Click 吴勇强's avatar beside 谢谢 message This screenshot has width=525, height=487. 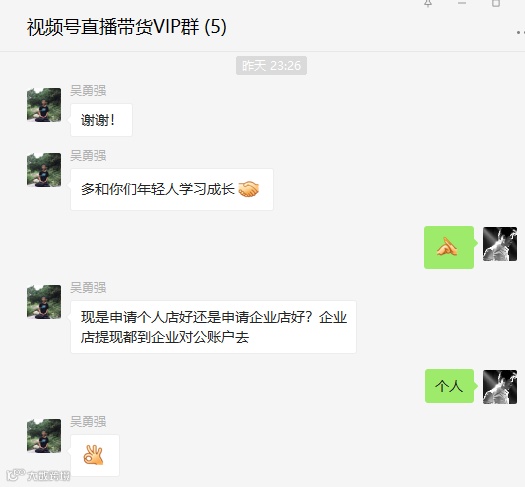(44, 105)
